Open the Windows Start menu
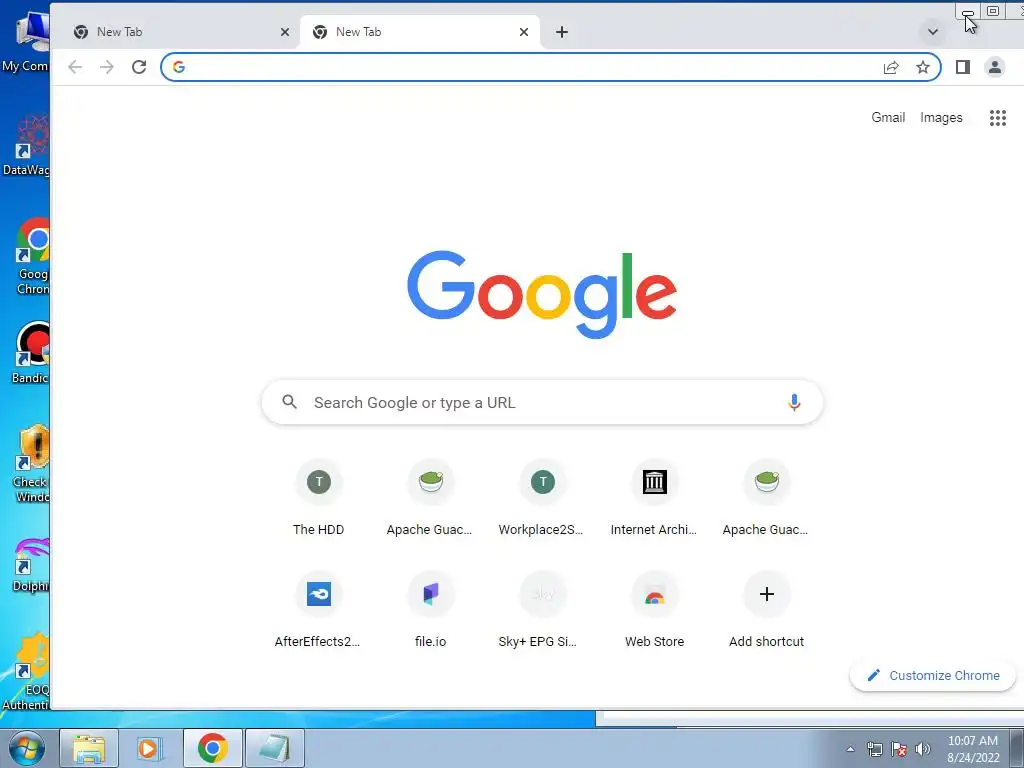This screenshot has height=768, width=1024. (x=26, y=748)
